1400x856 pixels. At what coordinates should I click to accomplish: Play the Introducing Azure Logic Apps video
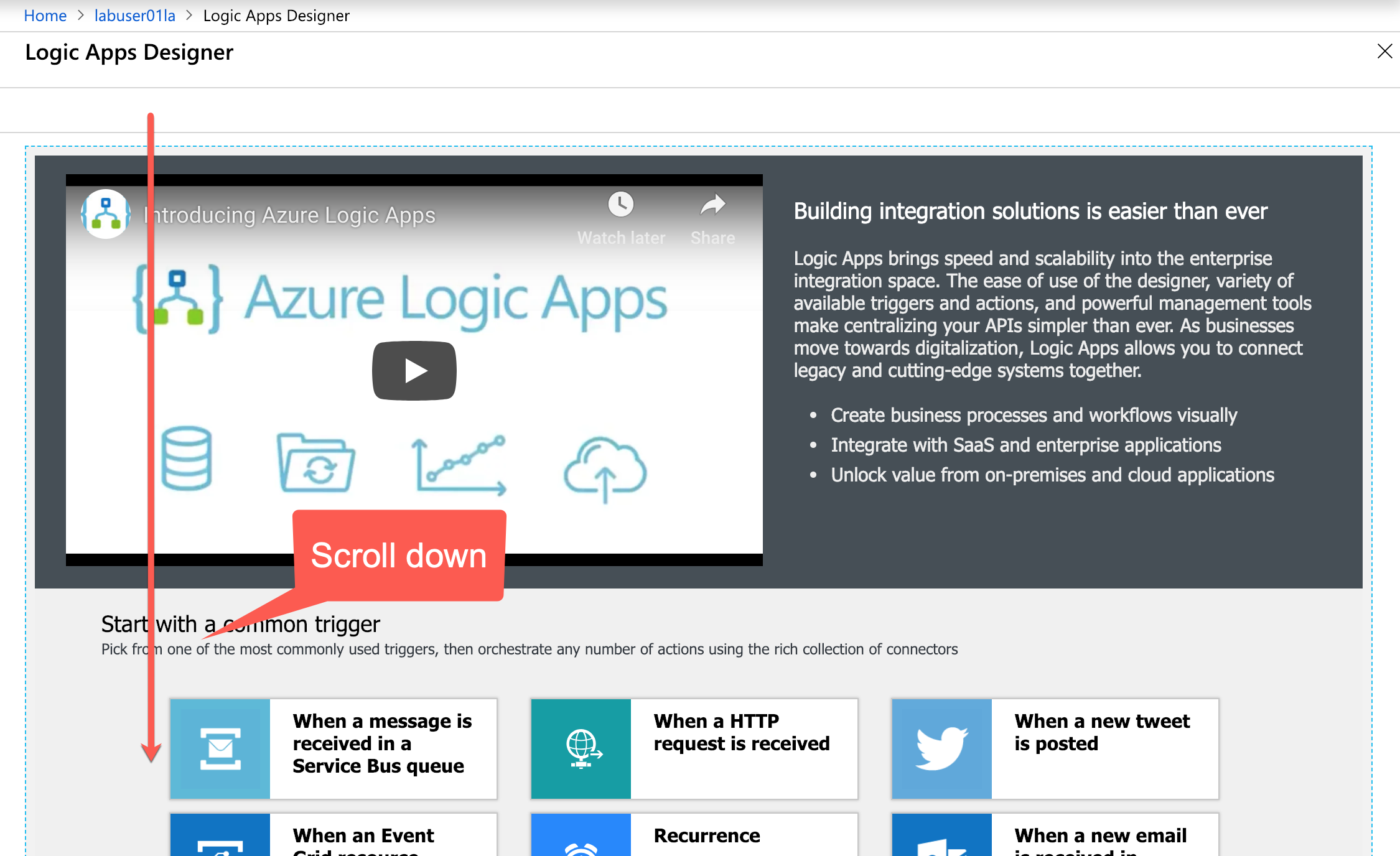(414, 371)
